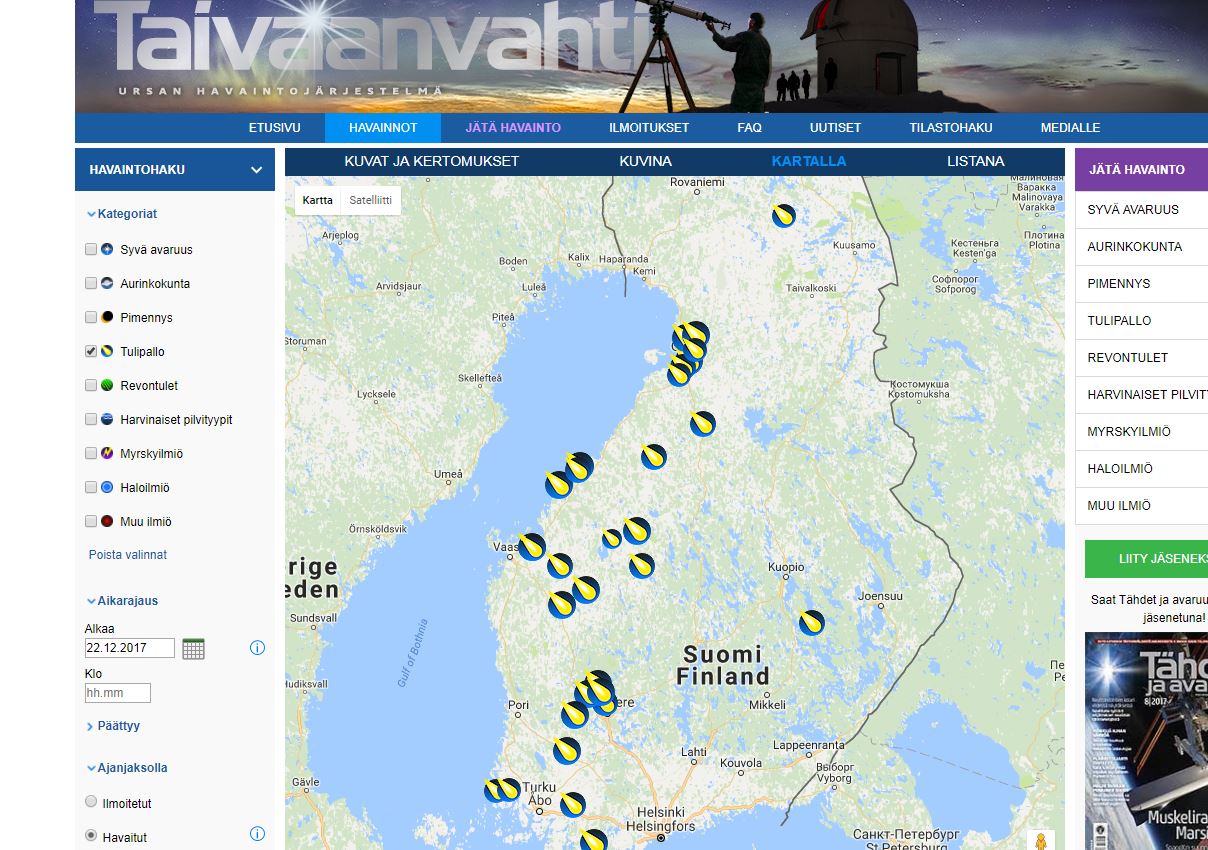
Task: Click the dark red Muu ilmiö icon
Action: pos(107,522)
